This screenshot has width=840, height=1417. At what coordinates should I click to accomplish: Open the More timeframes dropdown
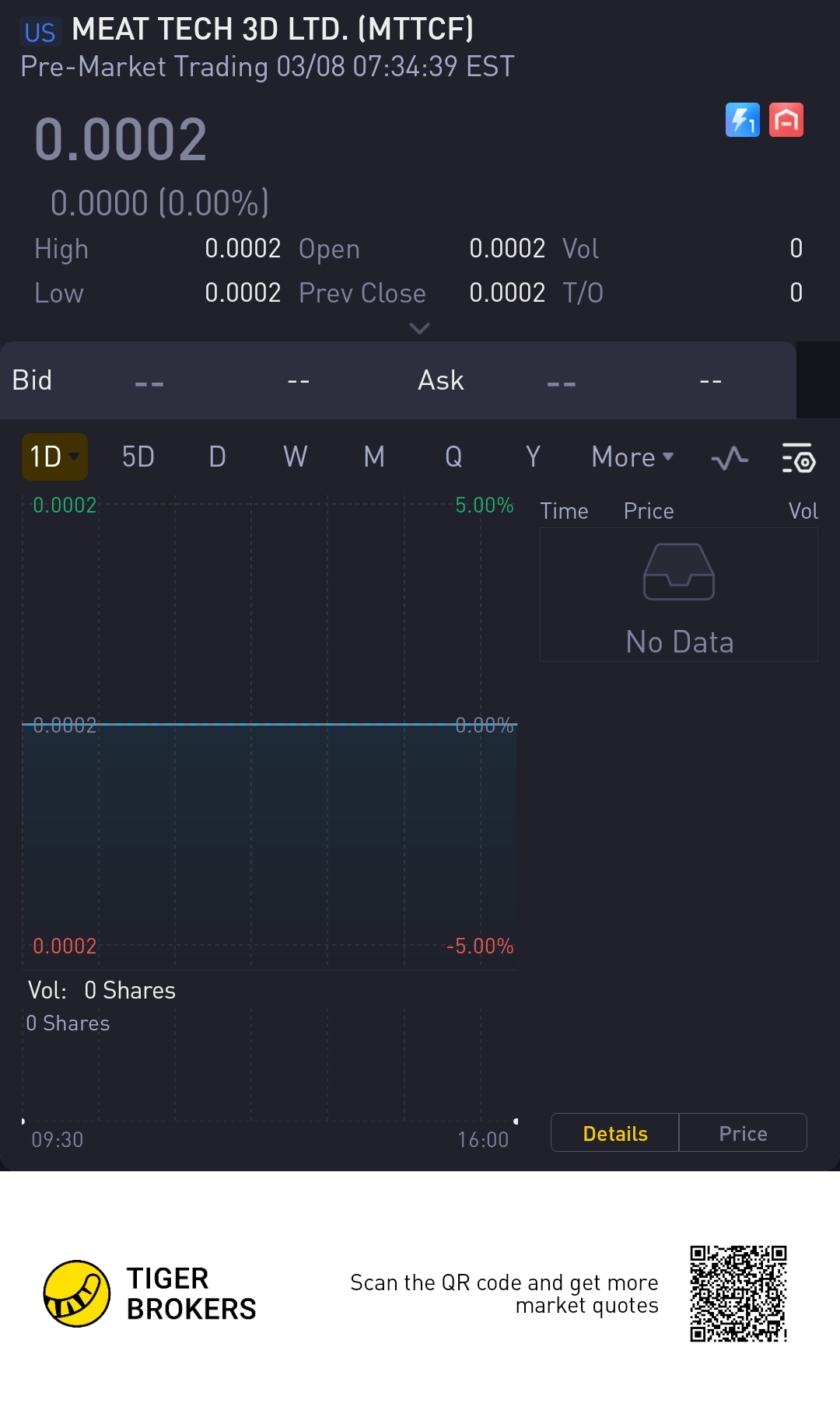[x=632, y=457]
